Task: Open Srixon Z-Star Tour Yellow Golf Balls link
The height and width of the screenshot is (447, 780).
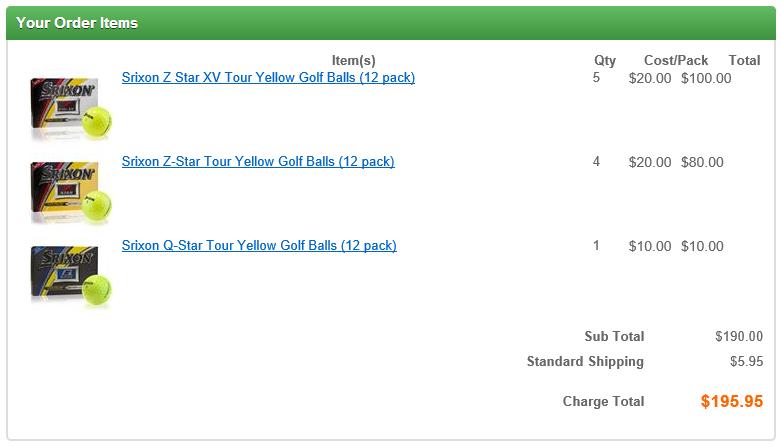Action: (258, 161)
